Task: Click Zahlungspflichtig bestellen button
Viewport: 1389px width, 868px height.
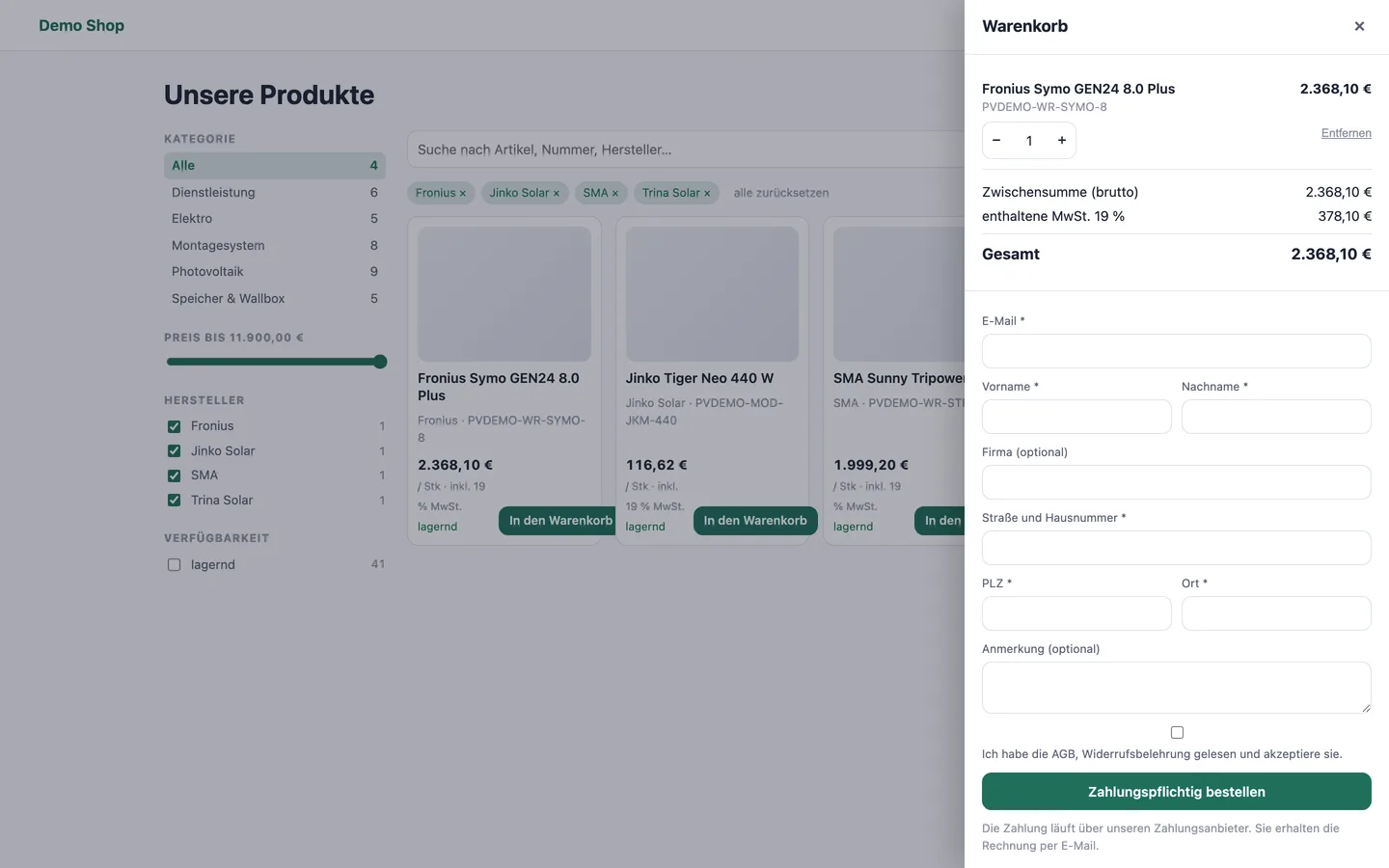Action: click(1177, 792)
